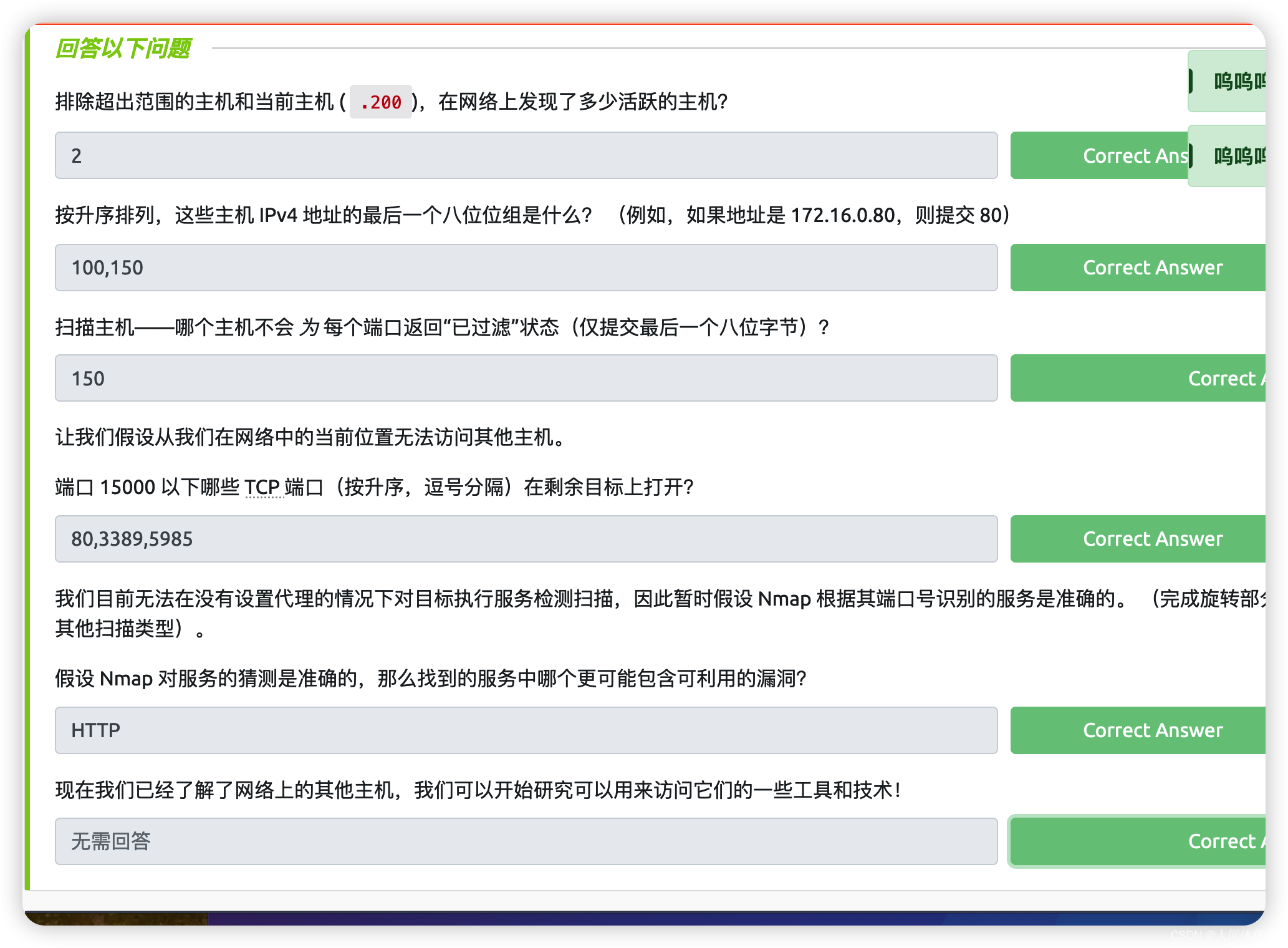The width and height of the screenshot is (1288, 948).
Task: Click the question text mentioning 172.16.0.80
Action: 532,215
